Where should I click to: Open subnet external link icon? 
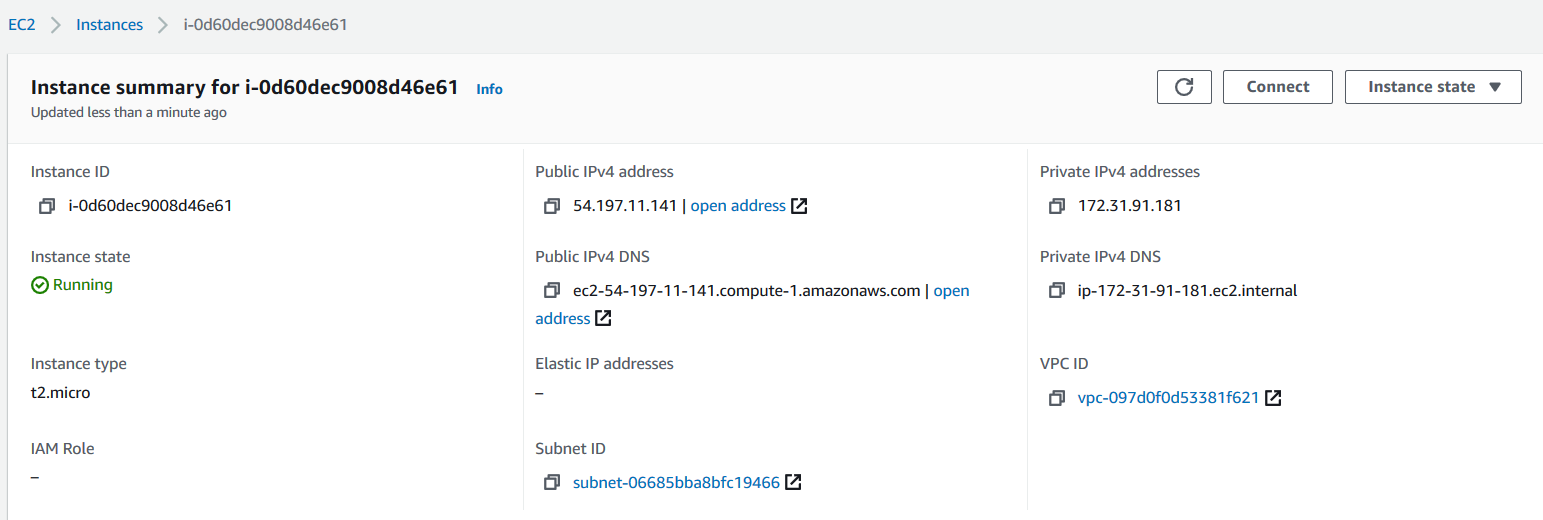(x=793, y=483)
